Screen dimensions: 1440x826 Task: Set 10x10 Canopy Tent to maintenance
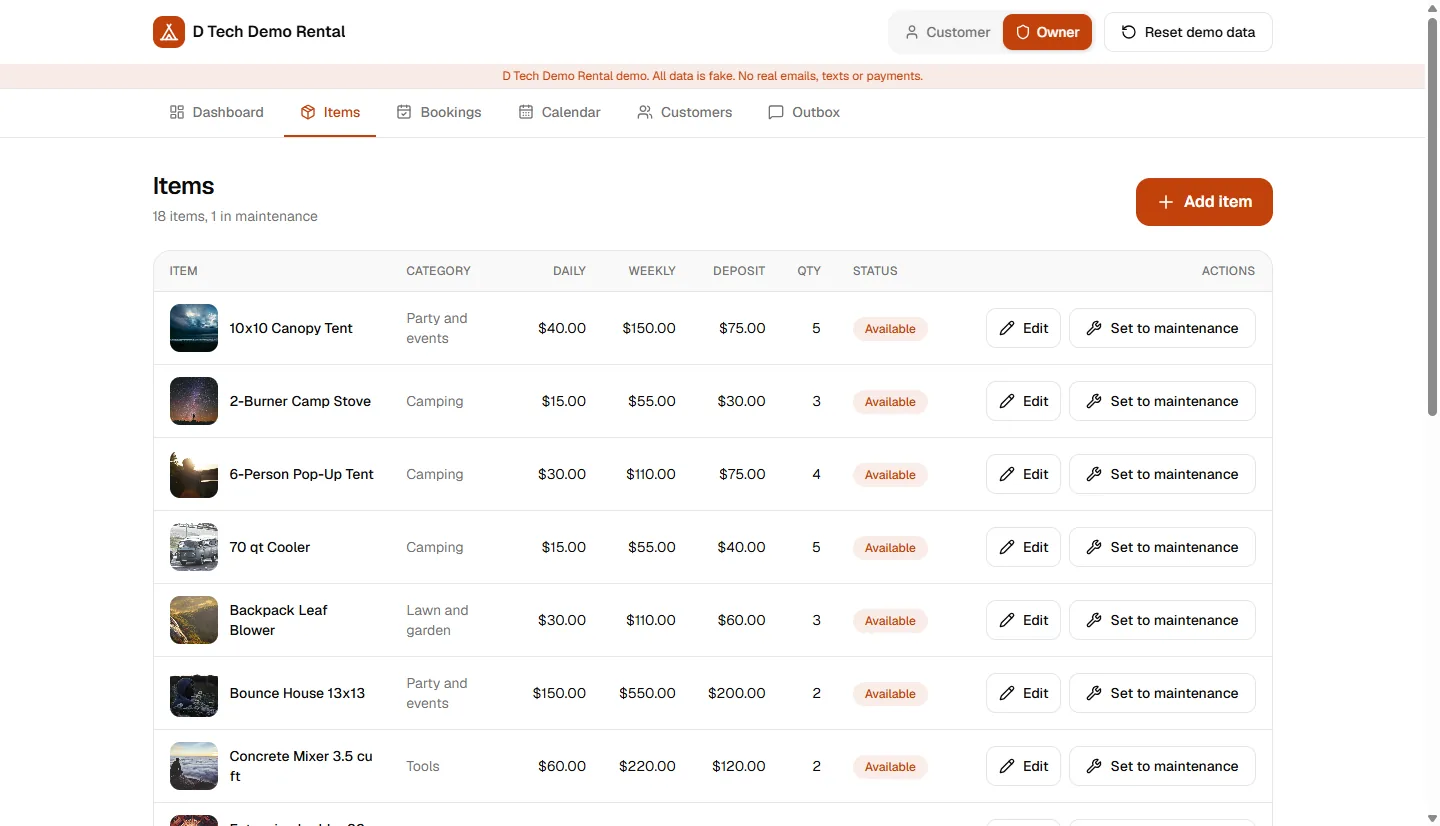1162,328
